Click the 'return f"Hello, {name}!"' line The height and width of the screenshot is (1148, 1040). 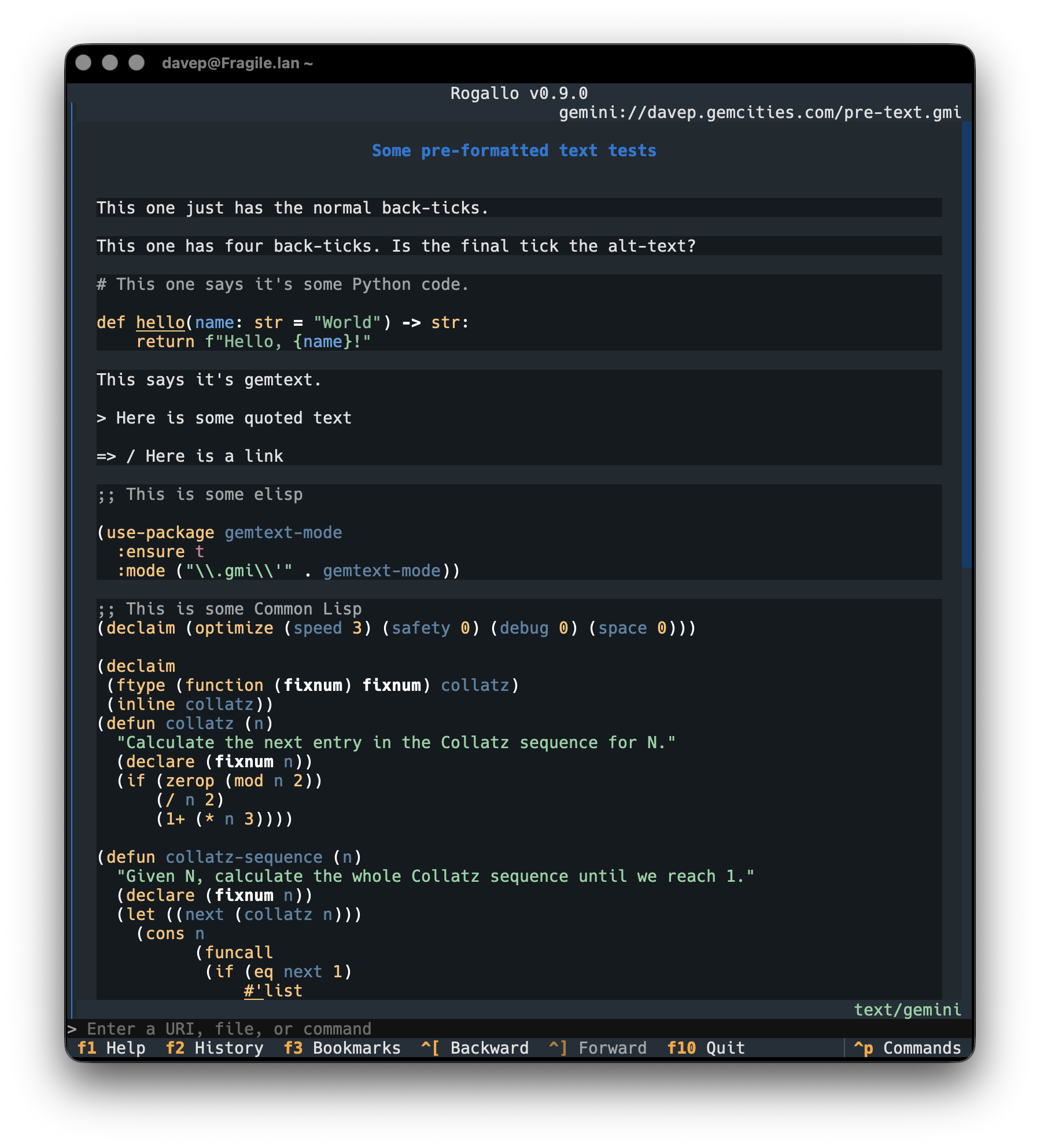253,341
